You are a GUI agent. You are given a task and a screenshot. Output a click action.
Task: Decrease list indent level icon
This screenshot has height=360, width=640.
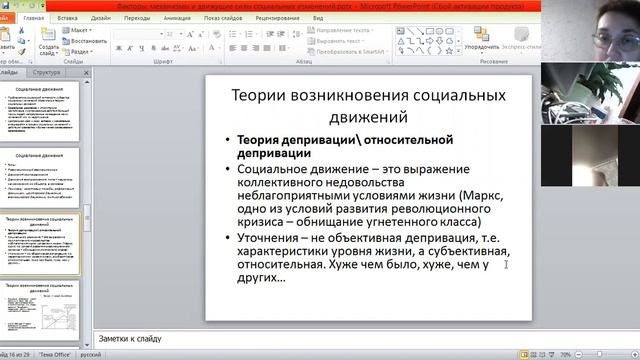coord(269,34)
